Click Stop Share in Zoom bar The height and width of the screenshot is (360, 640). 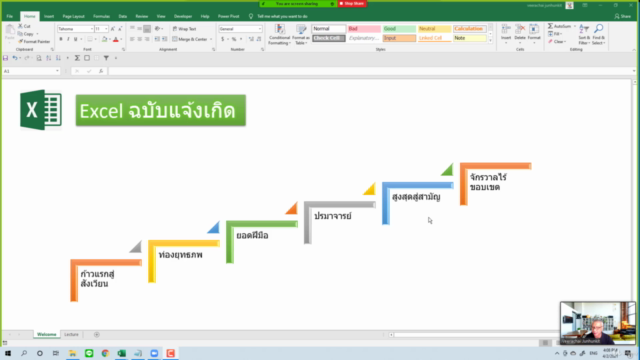(x=352, y=3)
